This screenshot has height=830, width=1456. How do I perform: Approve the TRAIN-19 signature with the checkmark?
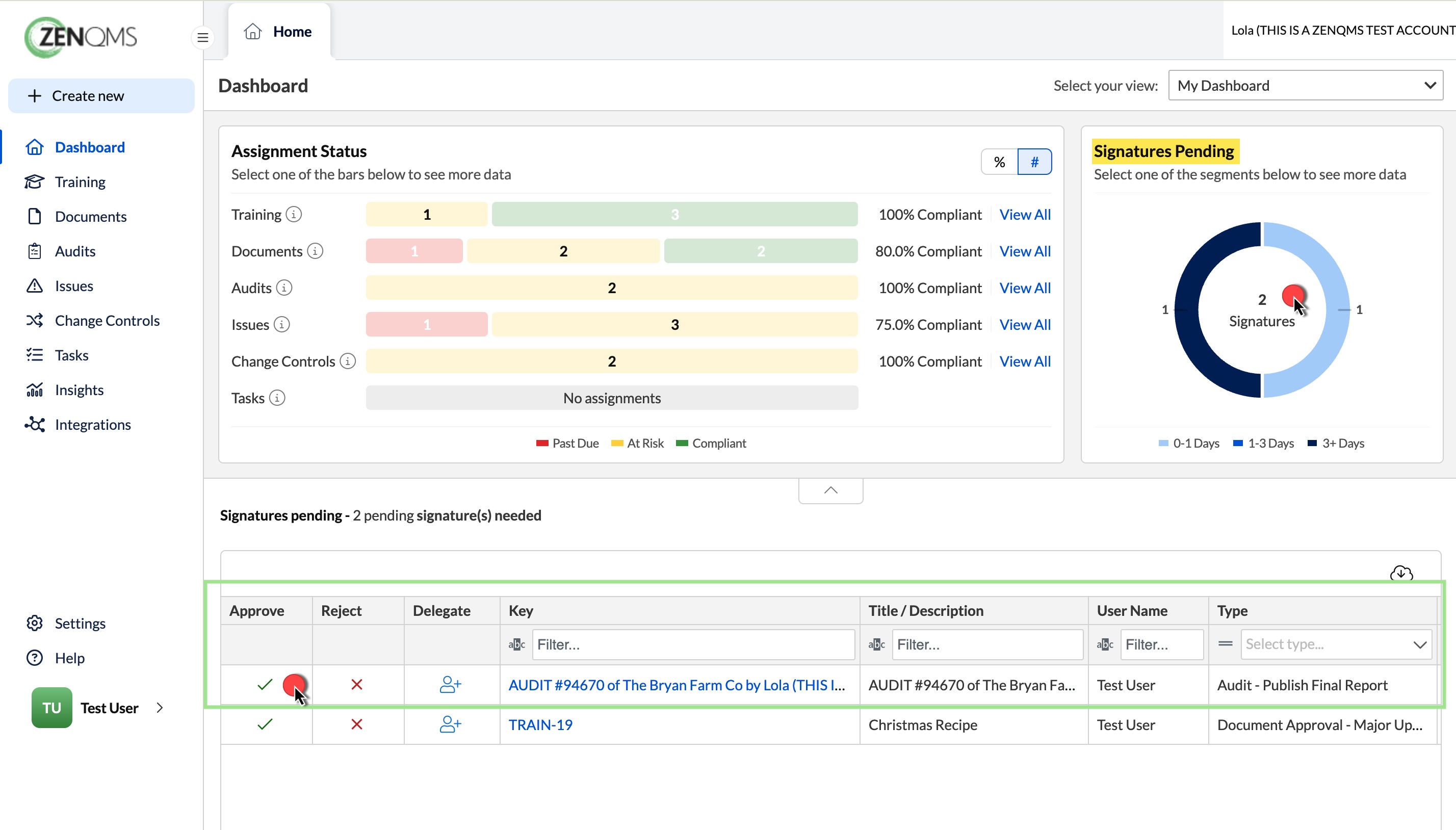click(265, 724)
